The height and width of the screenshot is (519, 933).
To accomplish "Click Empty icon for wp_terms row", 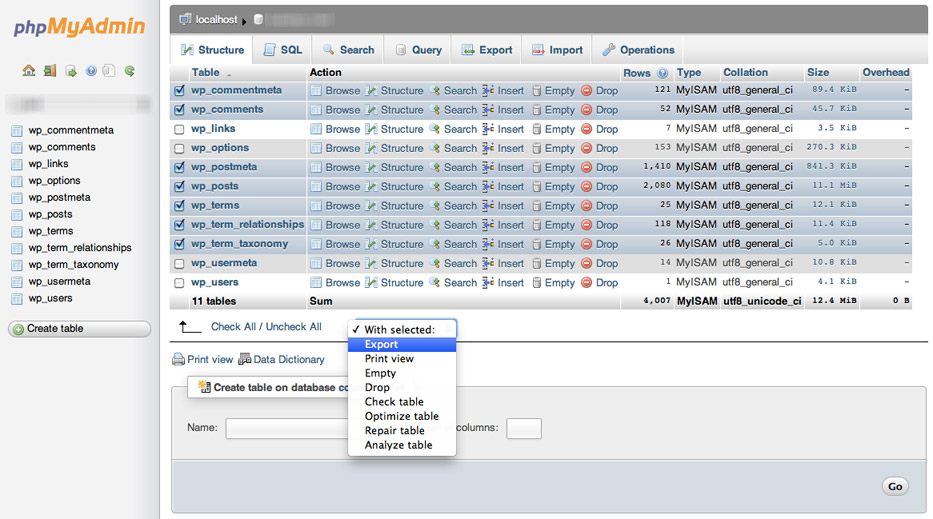I will [x=537, y=206].
